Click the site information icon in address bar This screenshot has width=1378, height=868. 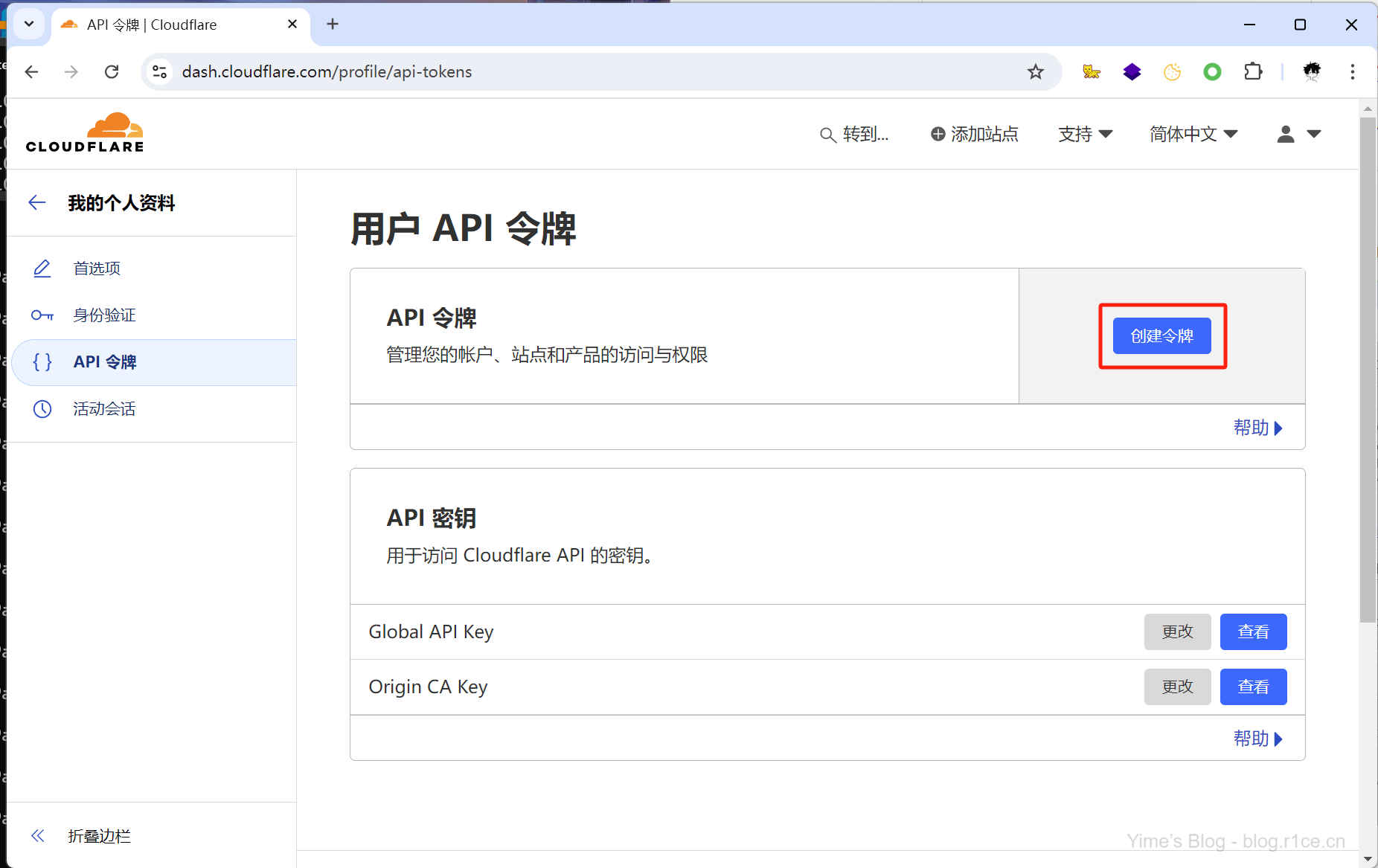click(x=159, y=71)
